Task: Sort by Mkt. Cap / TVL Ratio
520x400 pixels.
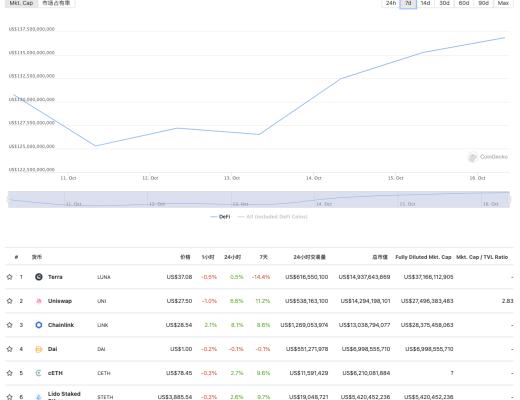Action: [x=482, y=257]
